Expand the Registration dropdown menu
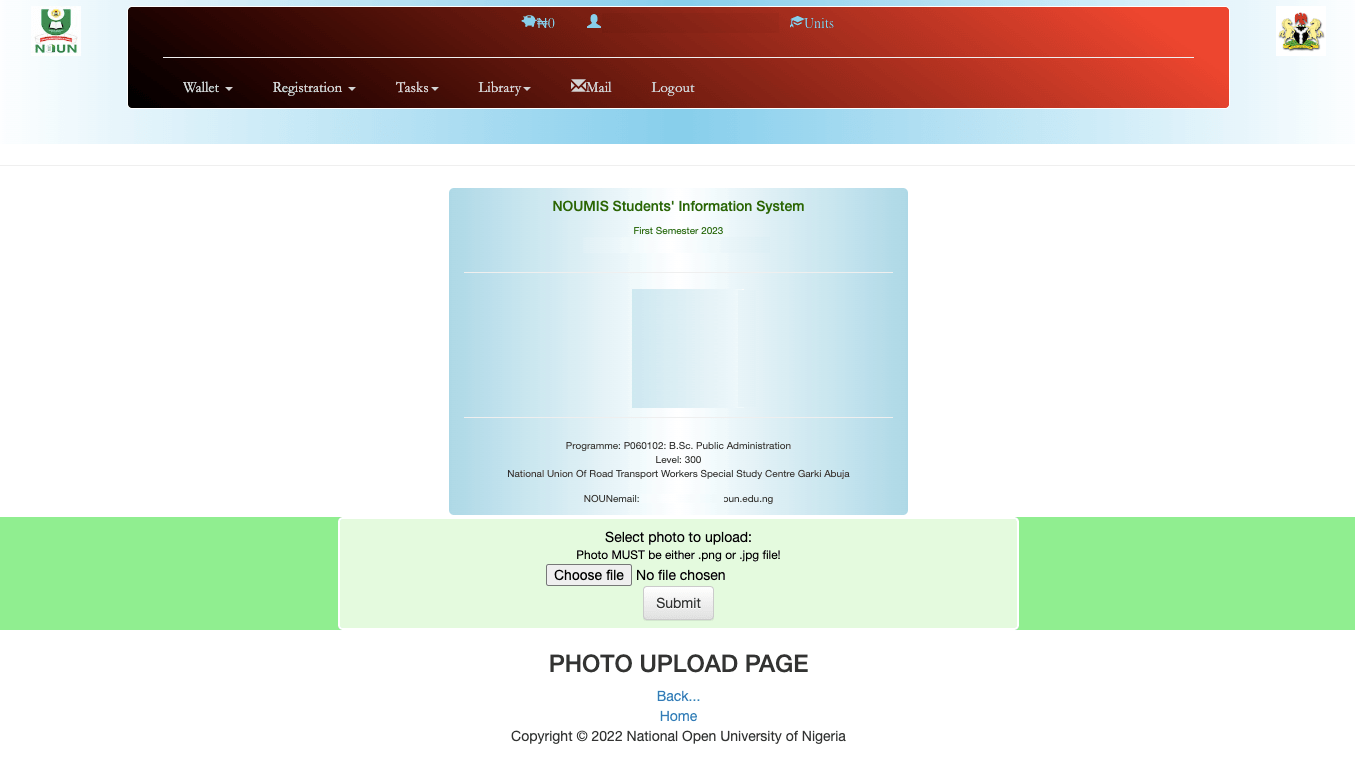The width and height of the screenshot is (1355, 765). tap(314, 88)
